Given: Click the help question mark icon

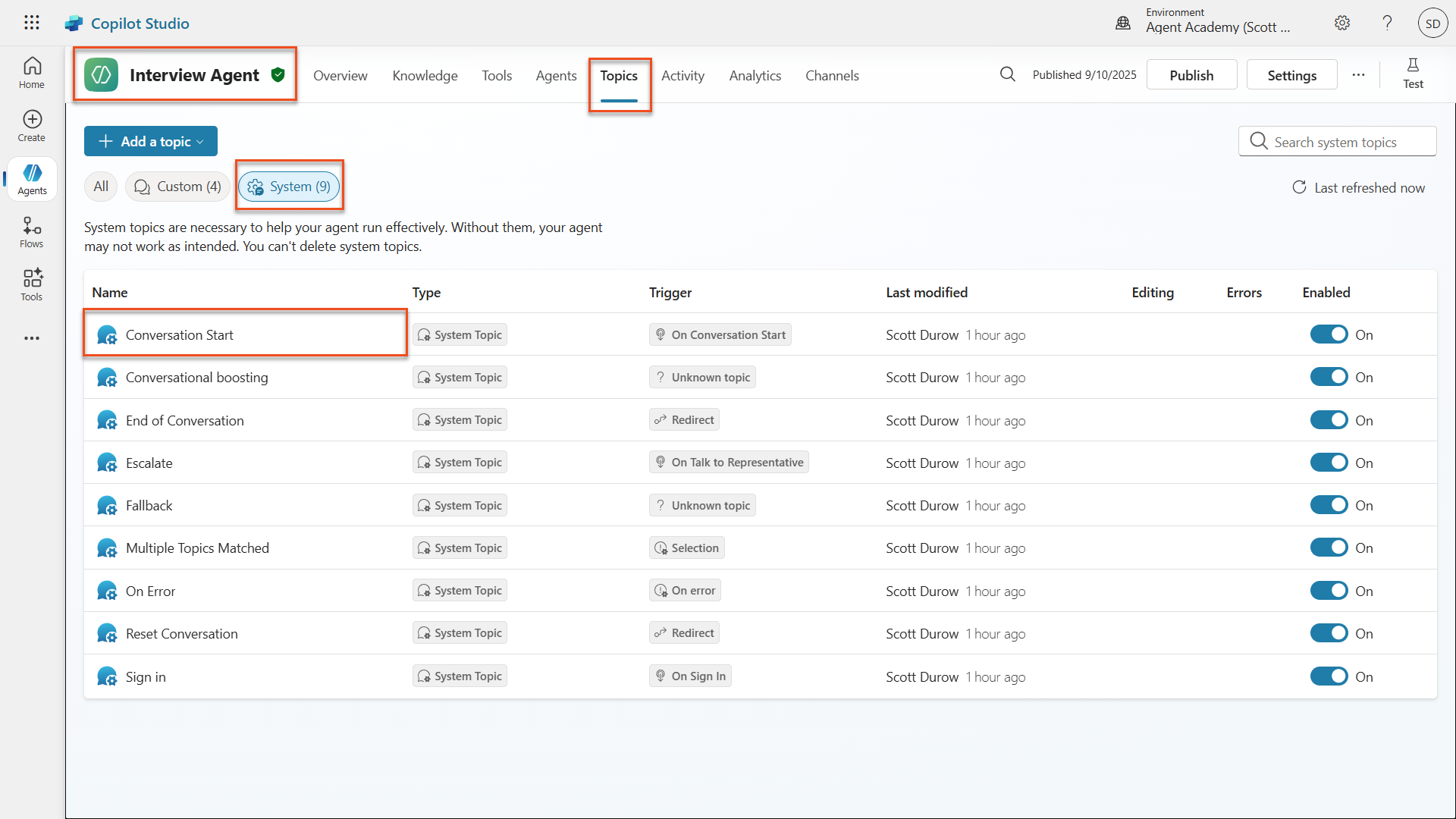Looking at the screenshot, I should pyautogui.click(x=1387, y=23).
